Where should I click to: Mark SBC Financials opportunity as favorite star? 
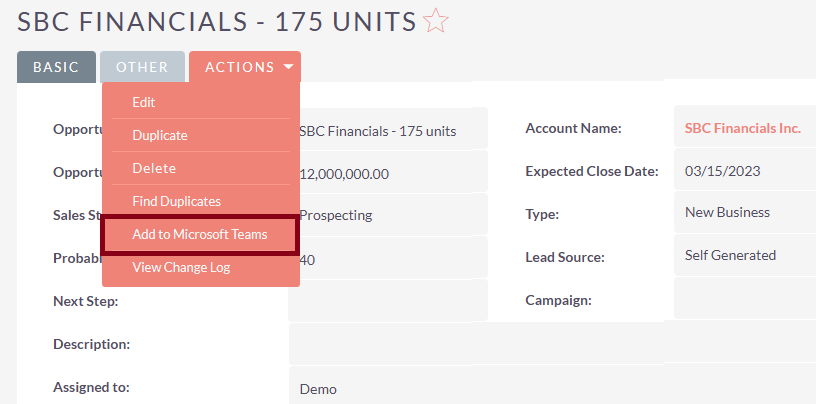(x=436, y=21)
